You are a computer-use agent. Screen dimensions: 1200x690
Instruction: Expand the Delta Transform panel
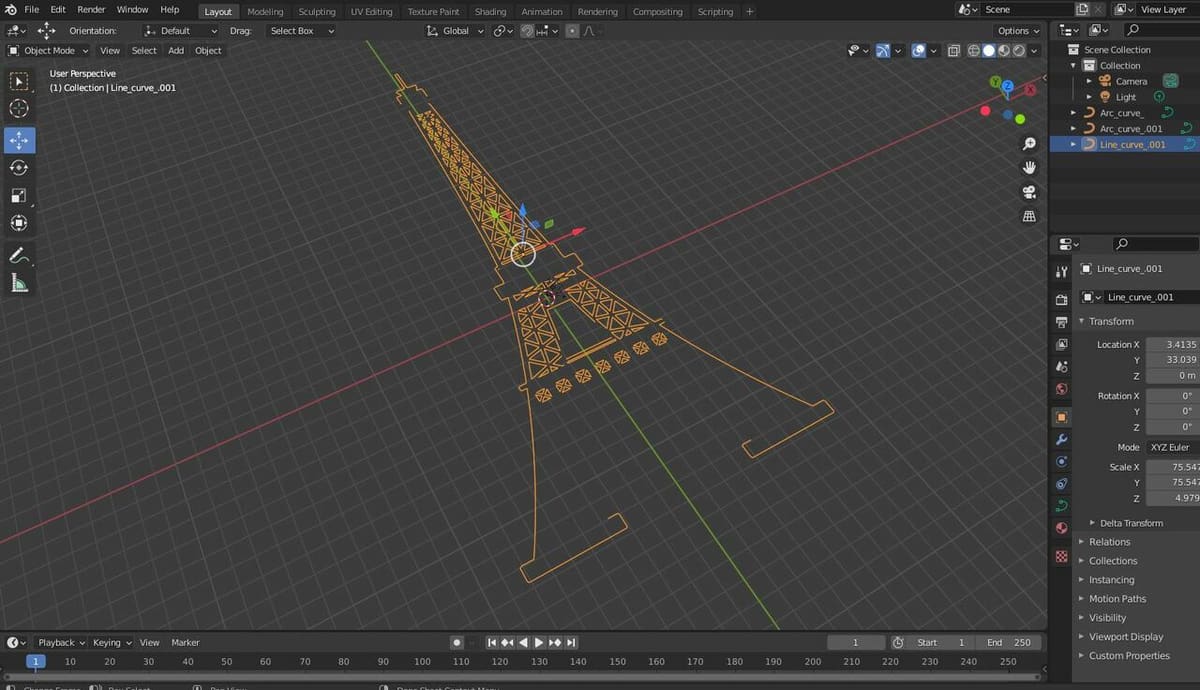(1131, 523)
